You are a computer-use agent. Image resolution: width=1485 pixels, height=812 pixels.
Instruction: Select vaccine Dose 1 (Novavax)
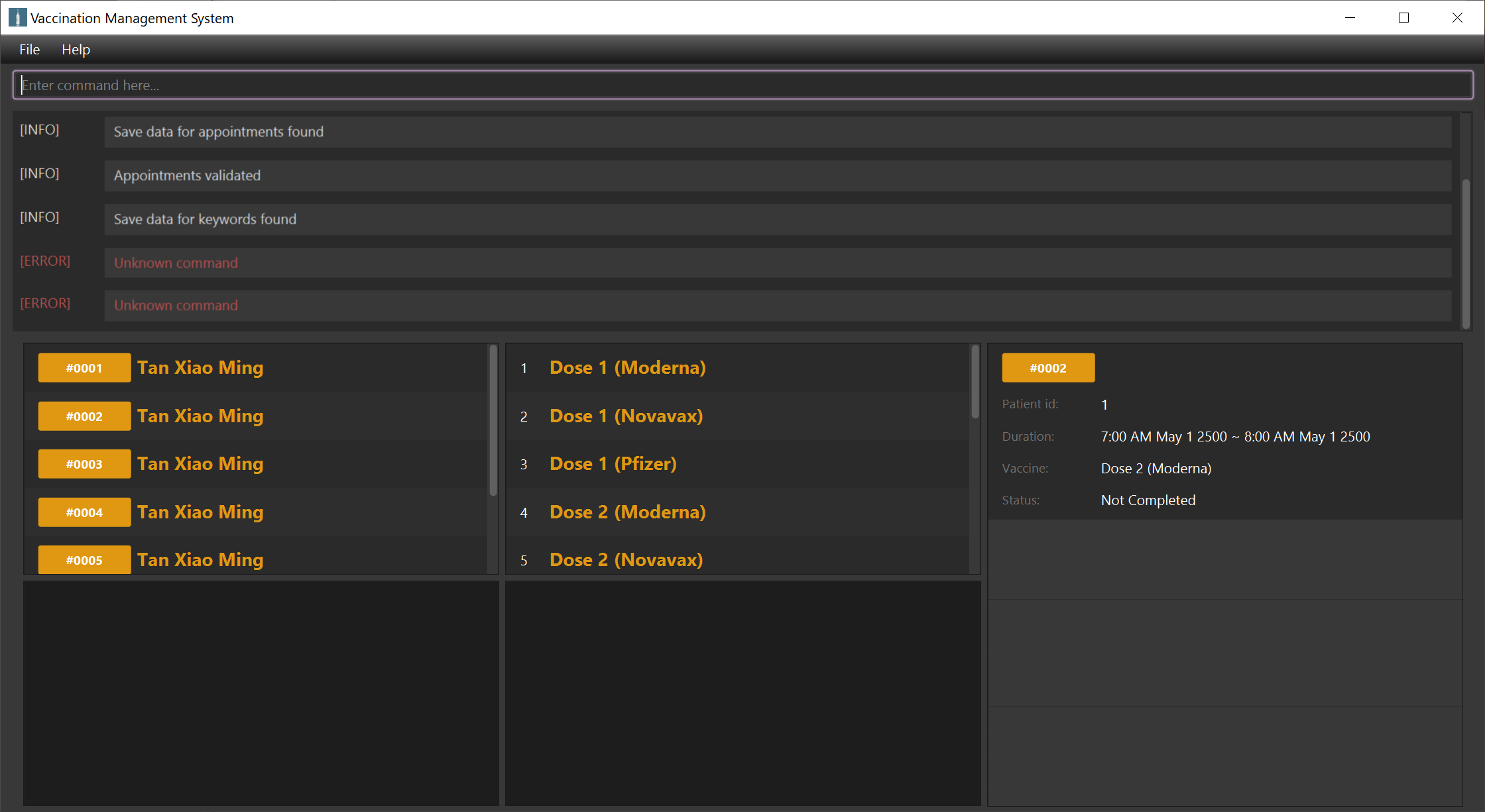(x=626, y=416)
